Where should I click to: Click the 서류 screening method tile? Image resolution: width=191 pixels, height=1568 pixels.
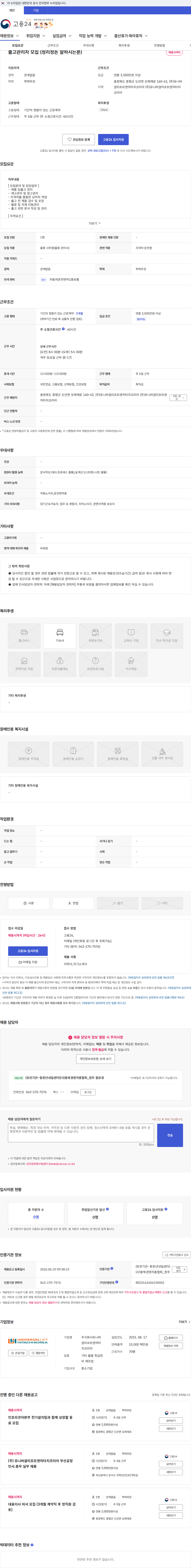[29, 903]
